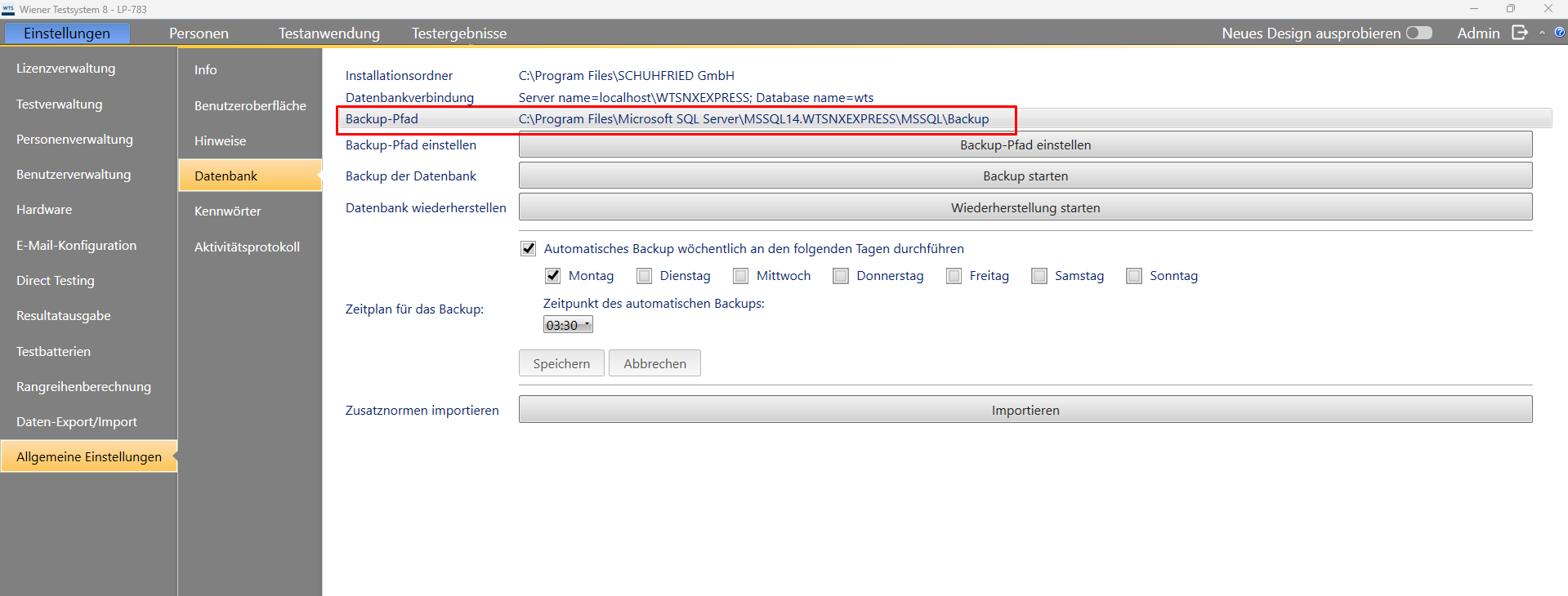Select Testanwendung in the top menu
The image size is (1568, 596).
point(328,33)
